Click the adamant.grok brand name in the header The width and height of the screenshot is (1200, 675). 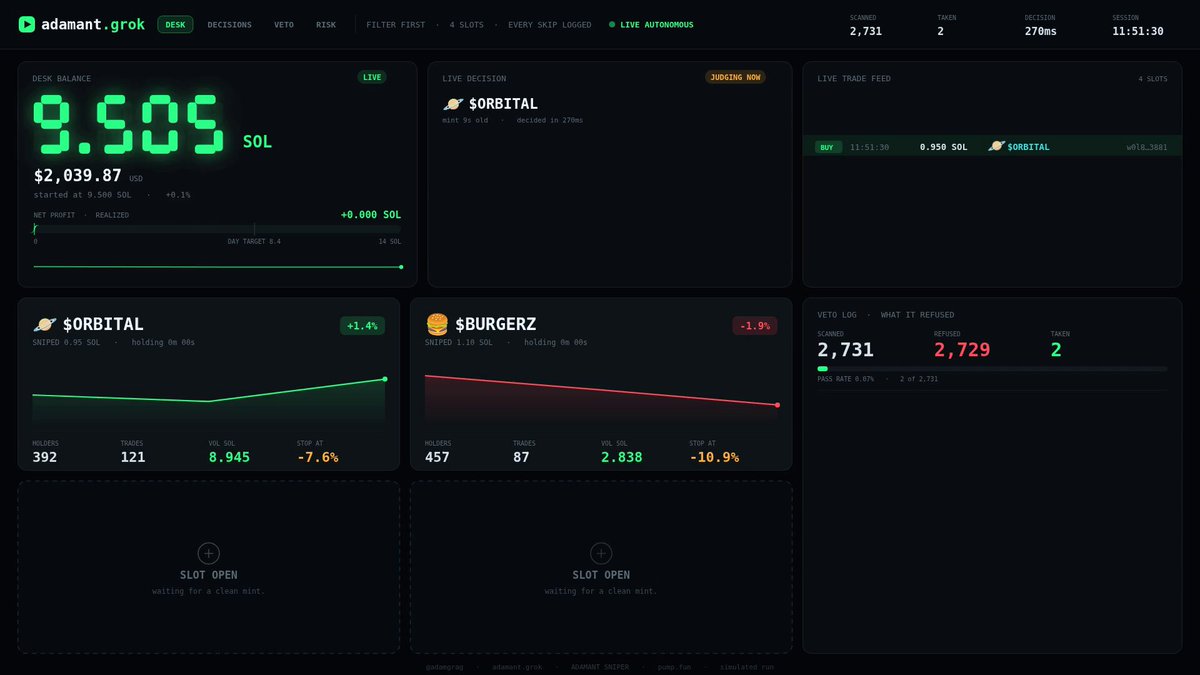[x=93, y=25]
